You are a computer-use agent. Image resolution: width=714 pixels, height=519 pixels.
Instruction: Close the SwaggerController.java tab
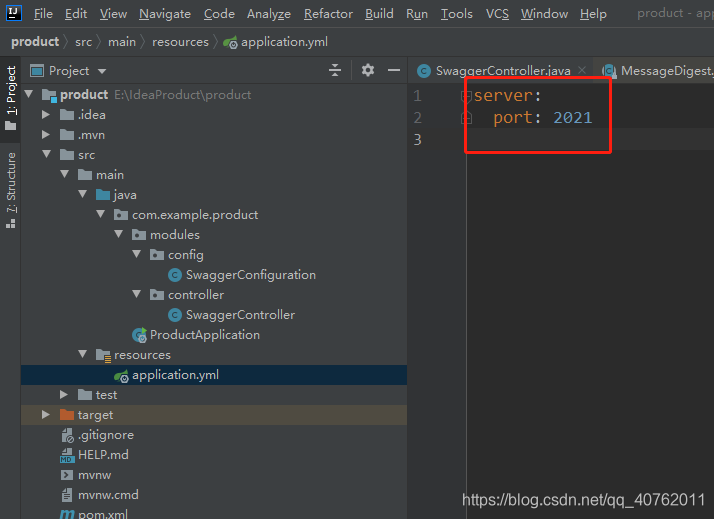coord(582,70)
